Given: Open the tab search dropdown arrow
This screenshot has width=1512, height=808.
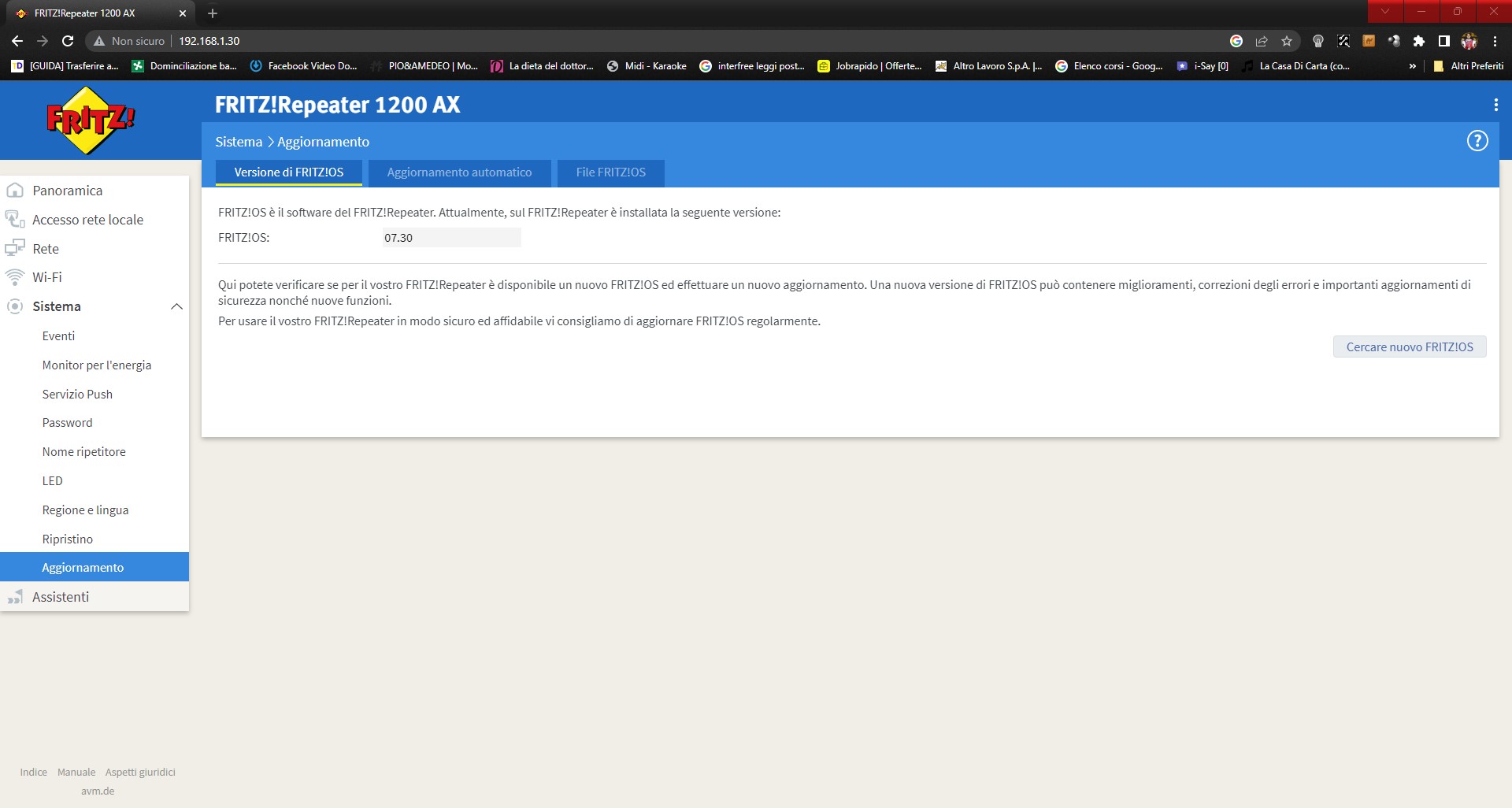Looking at the screenshot, I should click(1385, 11).
